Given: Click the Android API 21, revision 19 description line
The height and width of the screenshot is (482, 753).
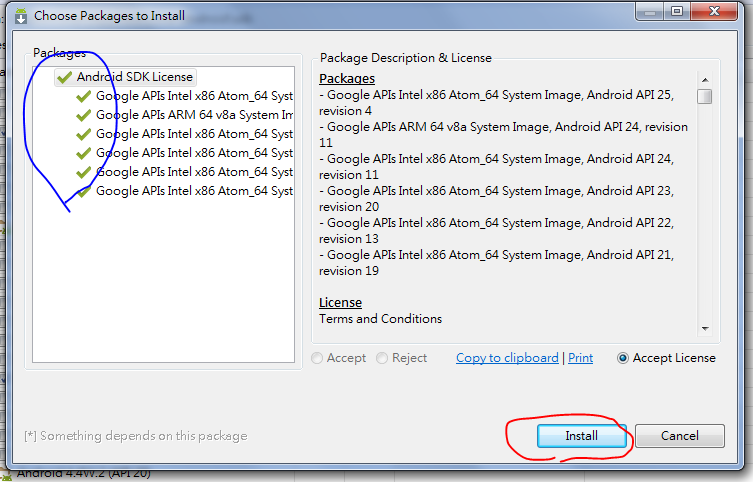Looking at the screenshot, I should 497,263.
